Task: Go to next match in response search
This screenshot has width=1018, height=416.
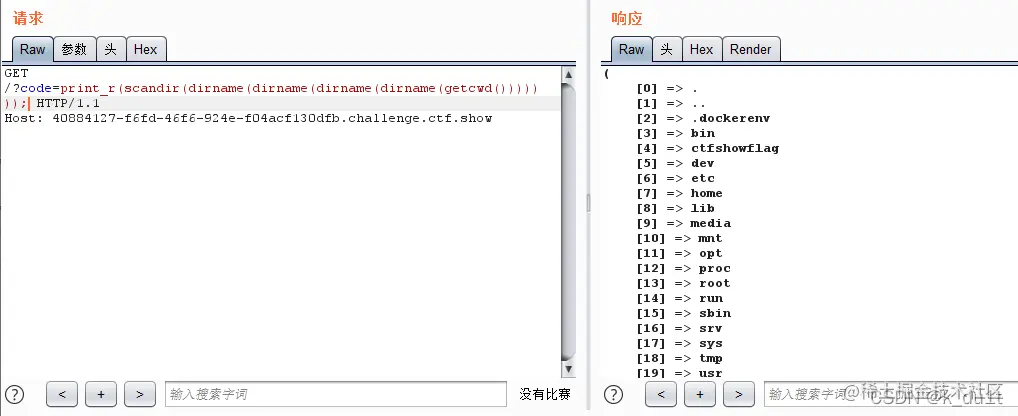Action: (x=739, y=394)
